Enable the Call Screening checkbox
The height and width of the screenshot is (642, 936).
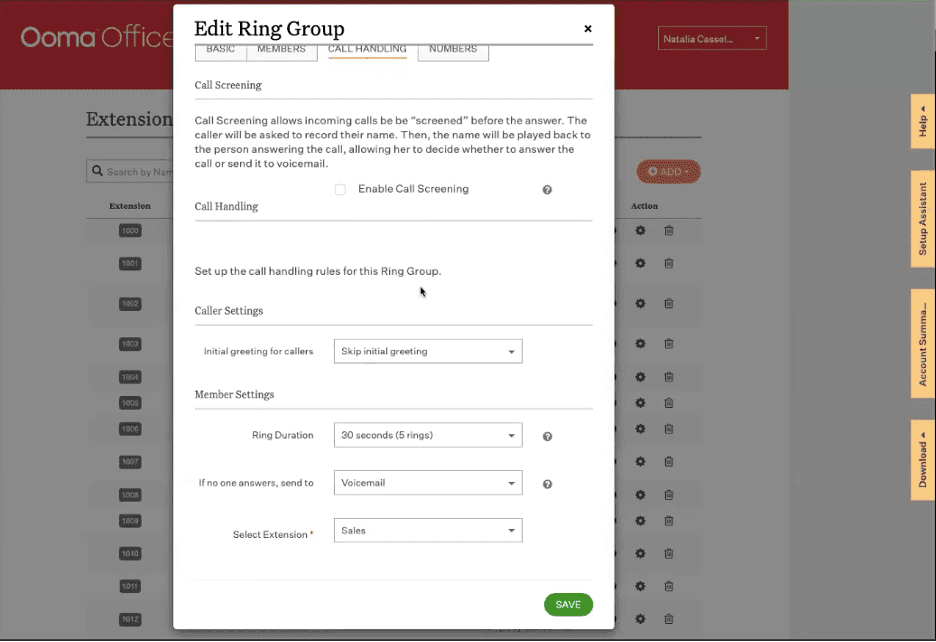[x=340, y=190]
